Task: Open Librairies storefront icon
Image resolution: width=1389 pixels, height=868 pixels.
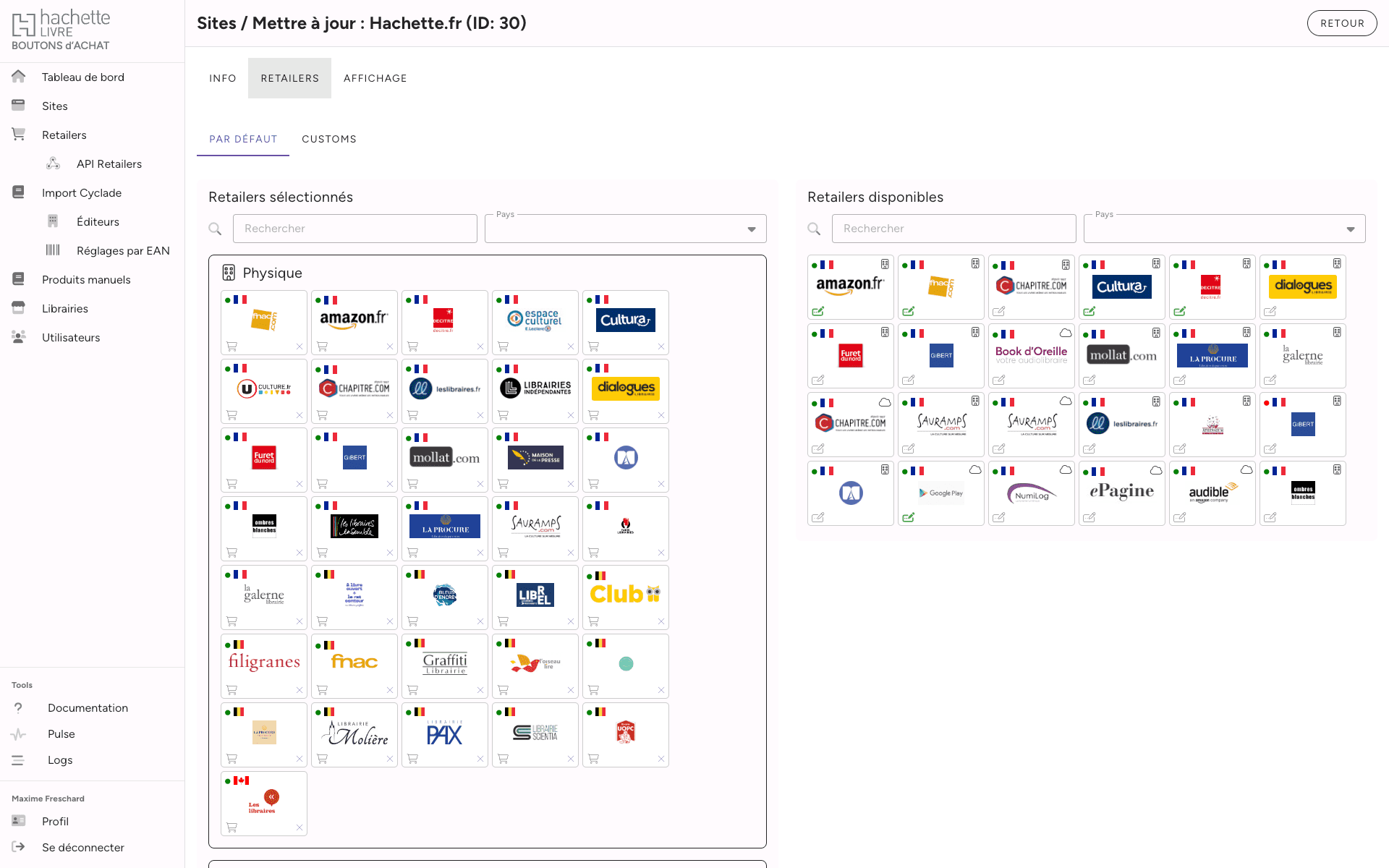Action: pyautogui.click(x=19, y=308)
